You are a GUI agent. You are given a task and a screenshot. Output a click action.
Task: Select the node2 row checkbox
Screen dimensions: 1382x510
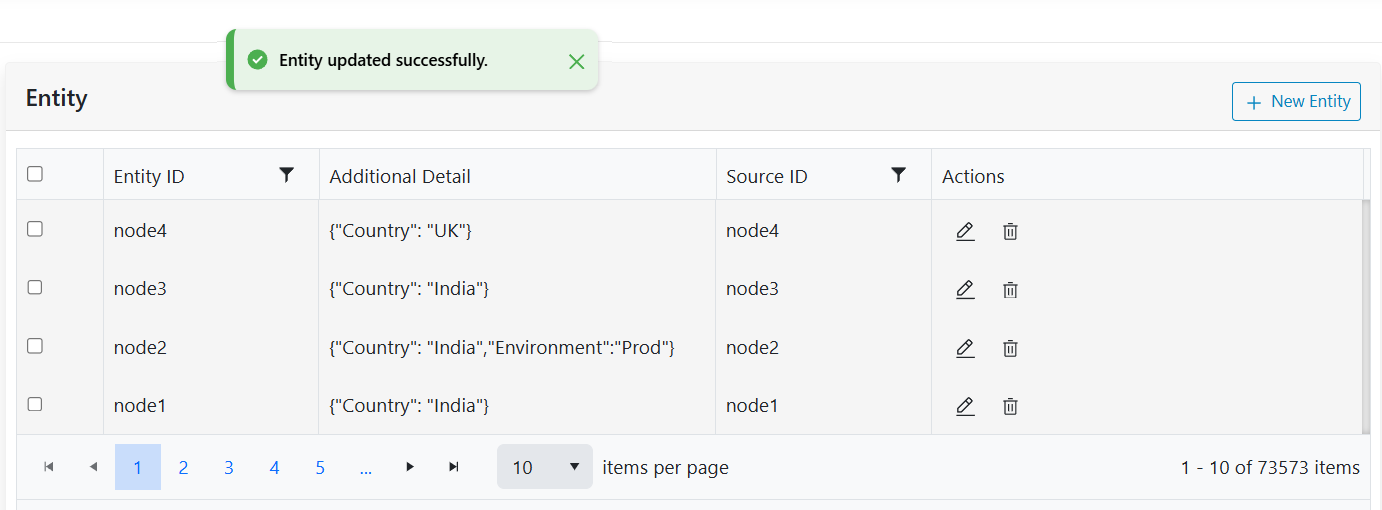click(x=35, y=346)
